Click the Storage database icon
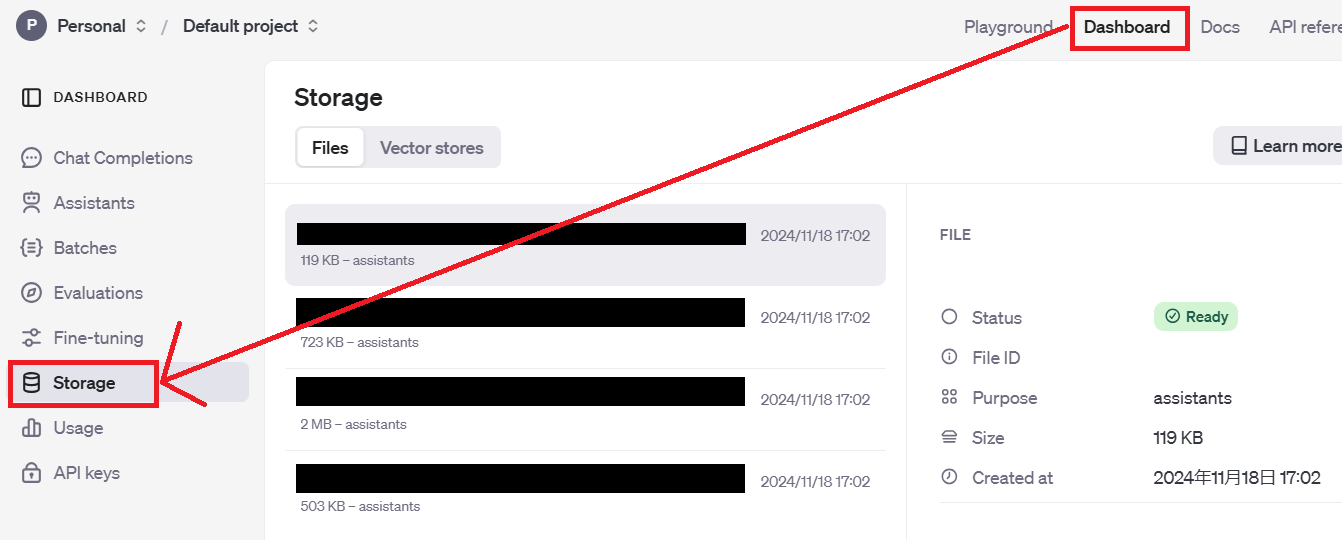Image resolution: width=1342 pixels, height=540 pixels. point(32,383)
